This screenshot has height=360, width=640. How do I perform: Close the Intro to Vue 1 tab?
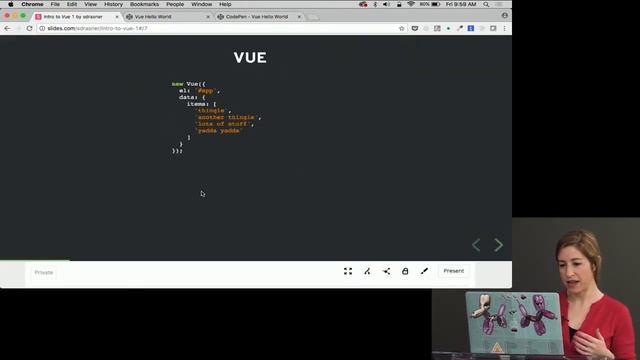click(x=117, y=17)
